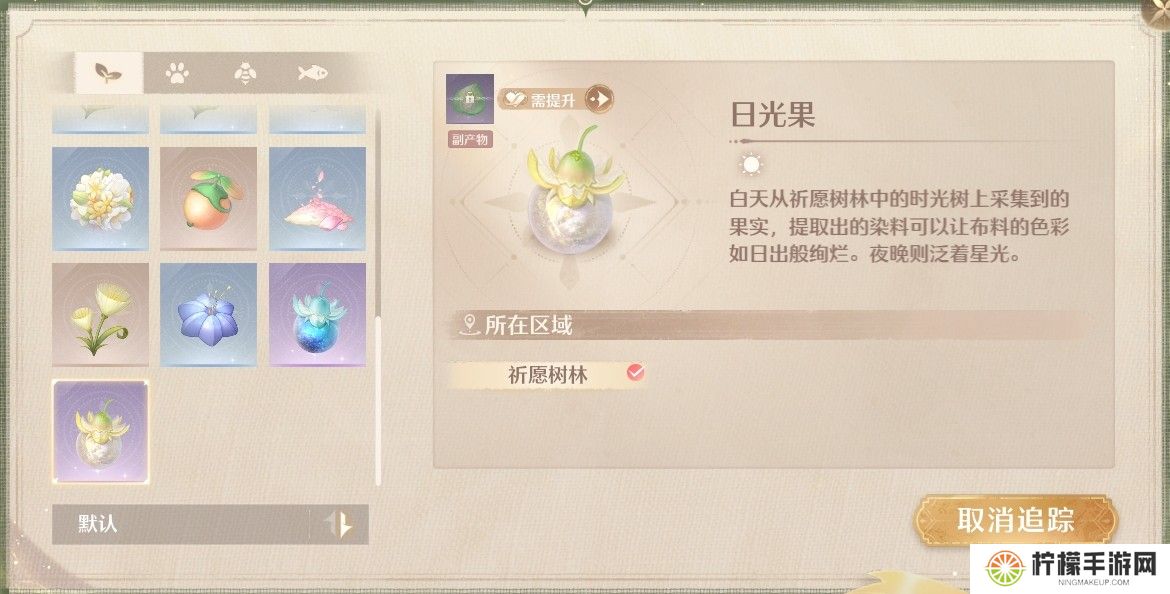Select the yellow flowers item
This screenshot has width=1170, height=594.
point(101,314)
